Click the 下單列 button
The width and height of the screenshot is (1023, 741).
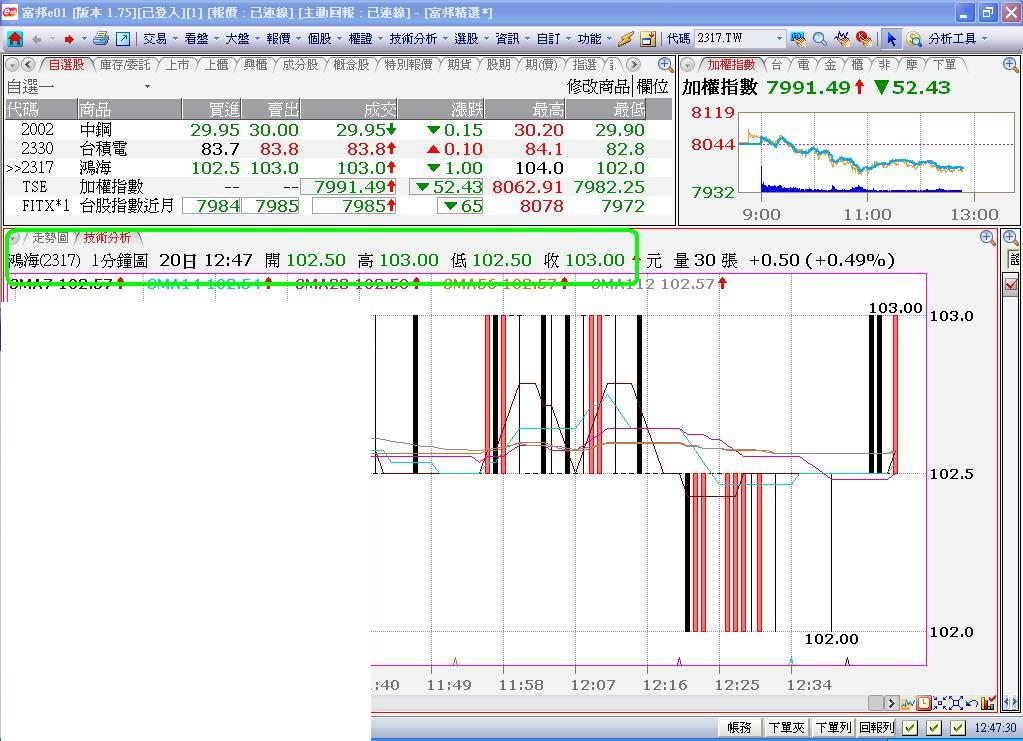[x=833, y=727]
